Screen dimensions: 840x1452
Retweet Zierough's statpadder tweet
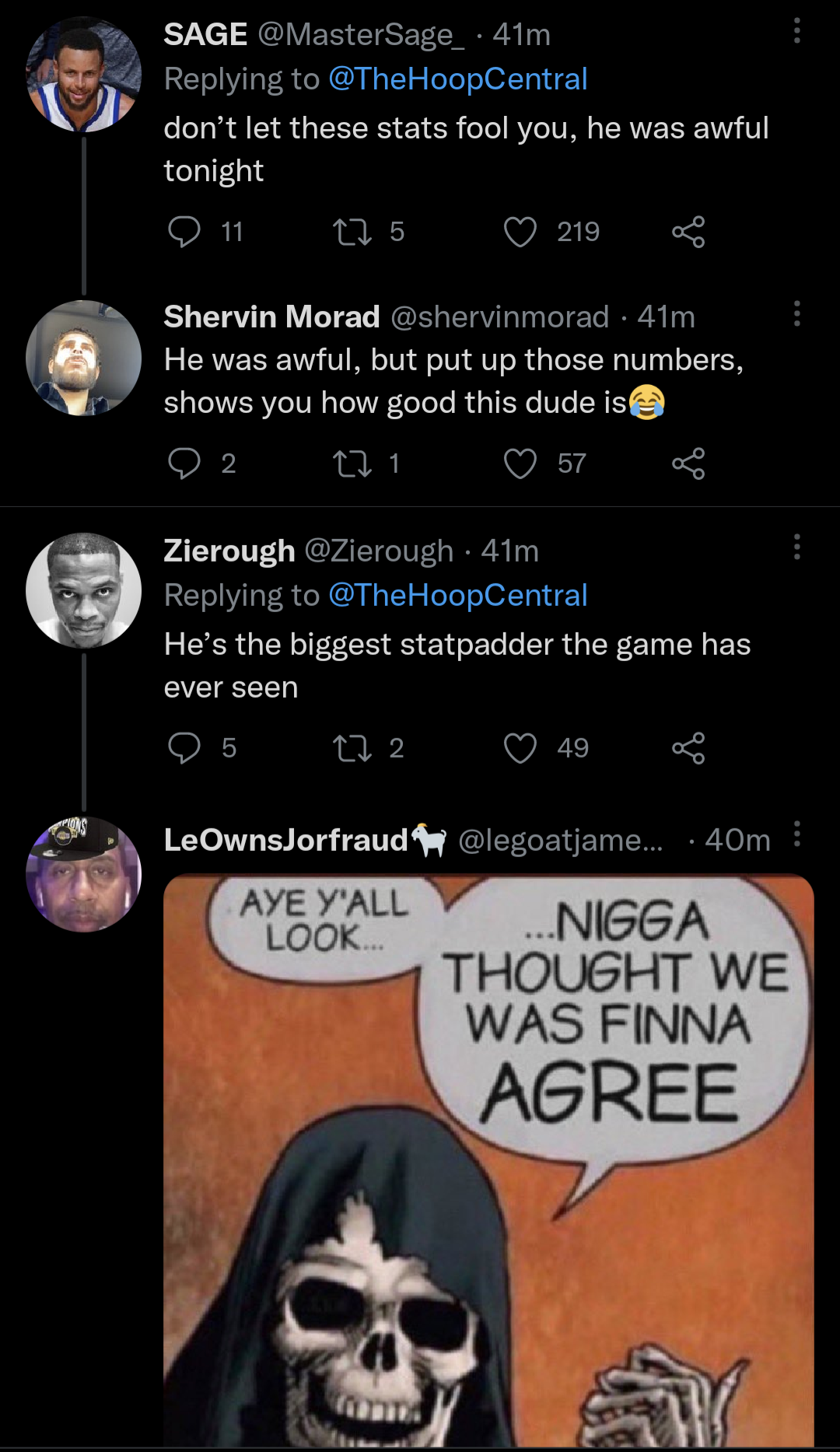(352, 748)
